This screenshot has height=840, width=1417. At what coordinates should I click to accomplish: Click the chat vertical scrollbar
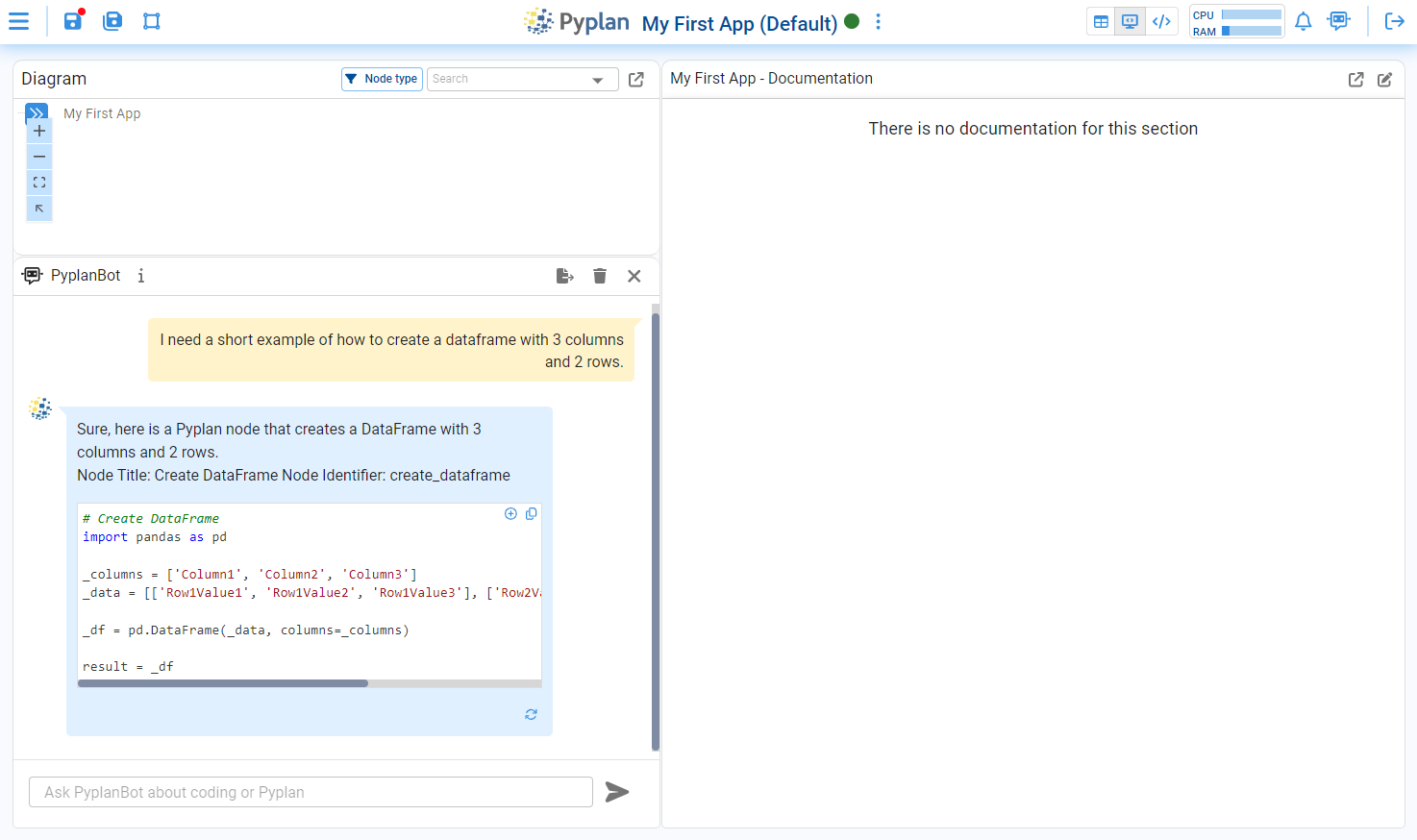pos(656,531)
